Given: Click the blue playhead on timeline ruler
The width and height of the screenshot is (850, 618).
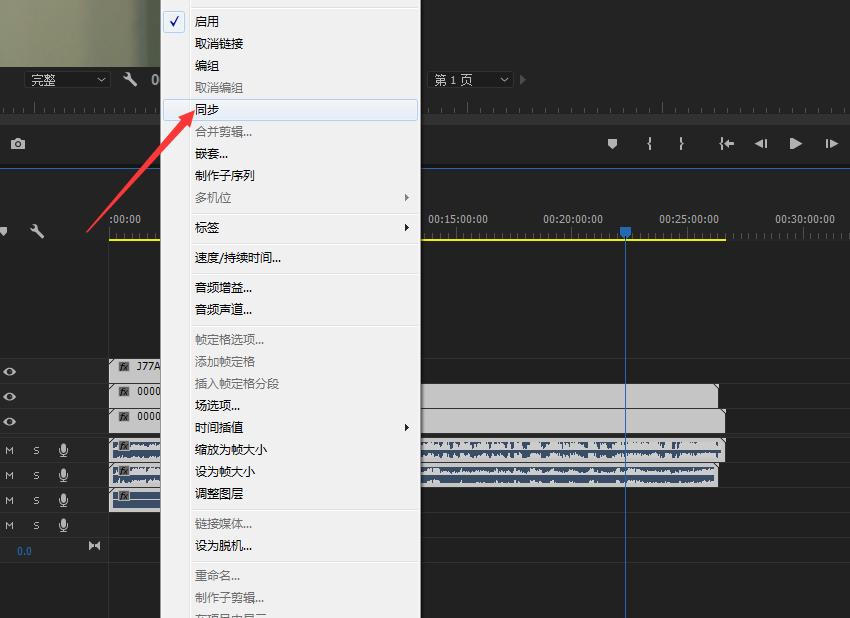Looking at the screenshot, I should 625,232.
